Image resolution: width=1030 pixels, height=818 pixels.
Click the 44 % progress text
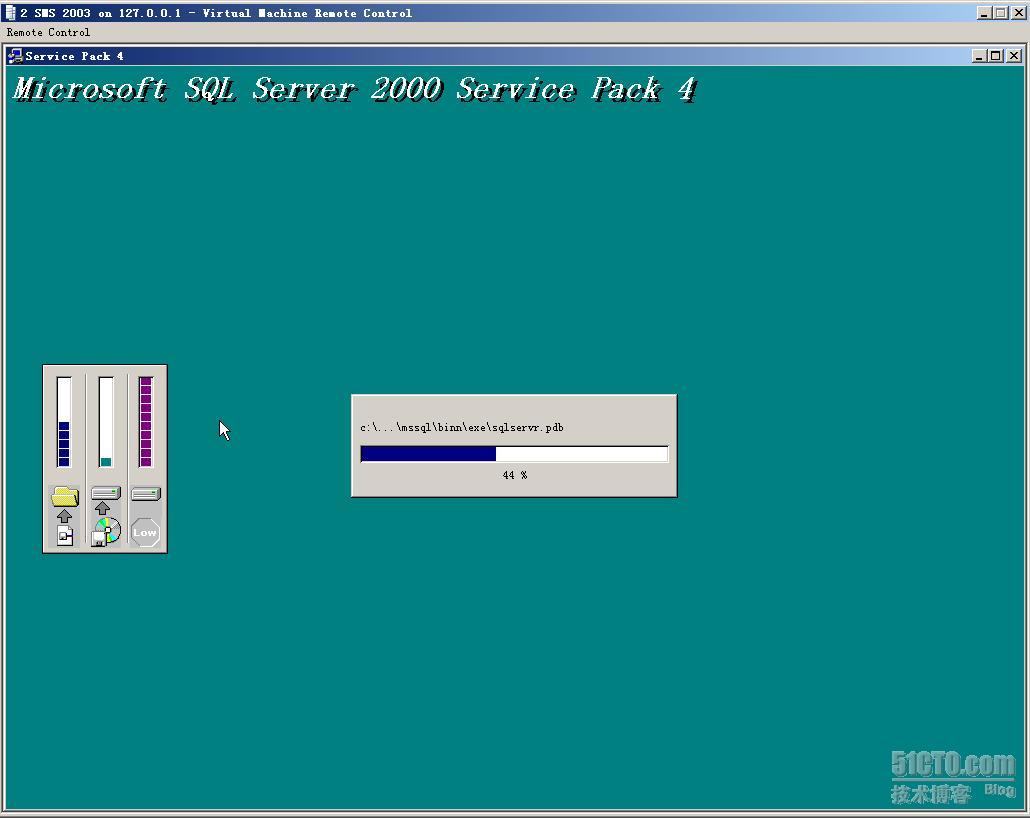pos(514,475)
